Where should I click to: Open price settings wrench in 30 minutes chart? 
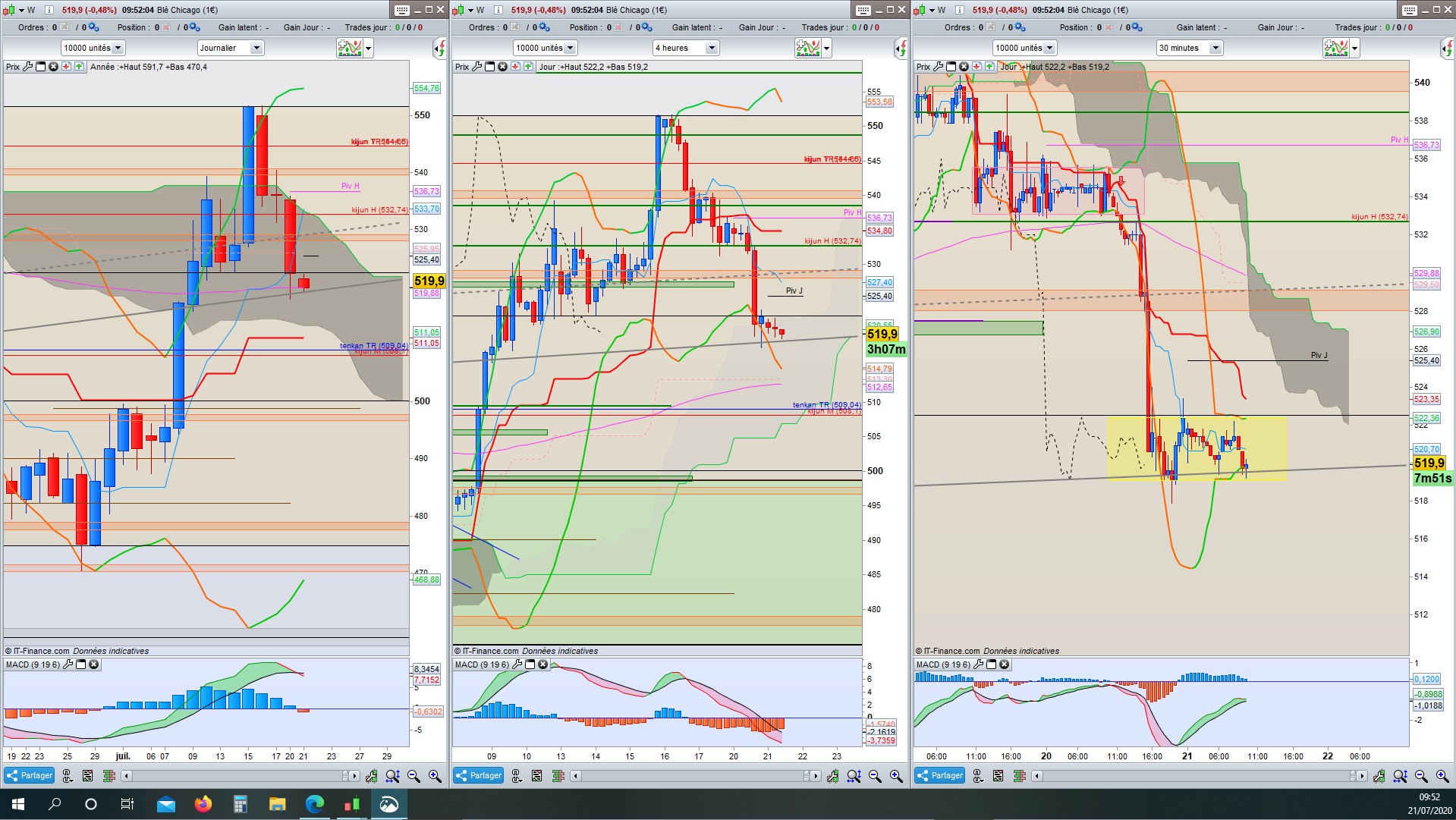tap(939, 67)
